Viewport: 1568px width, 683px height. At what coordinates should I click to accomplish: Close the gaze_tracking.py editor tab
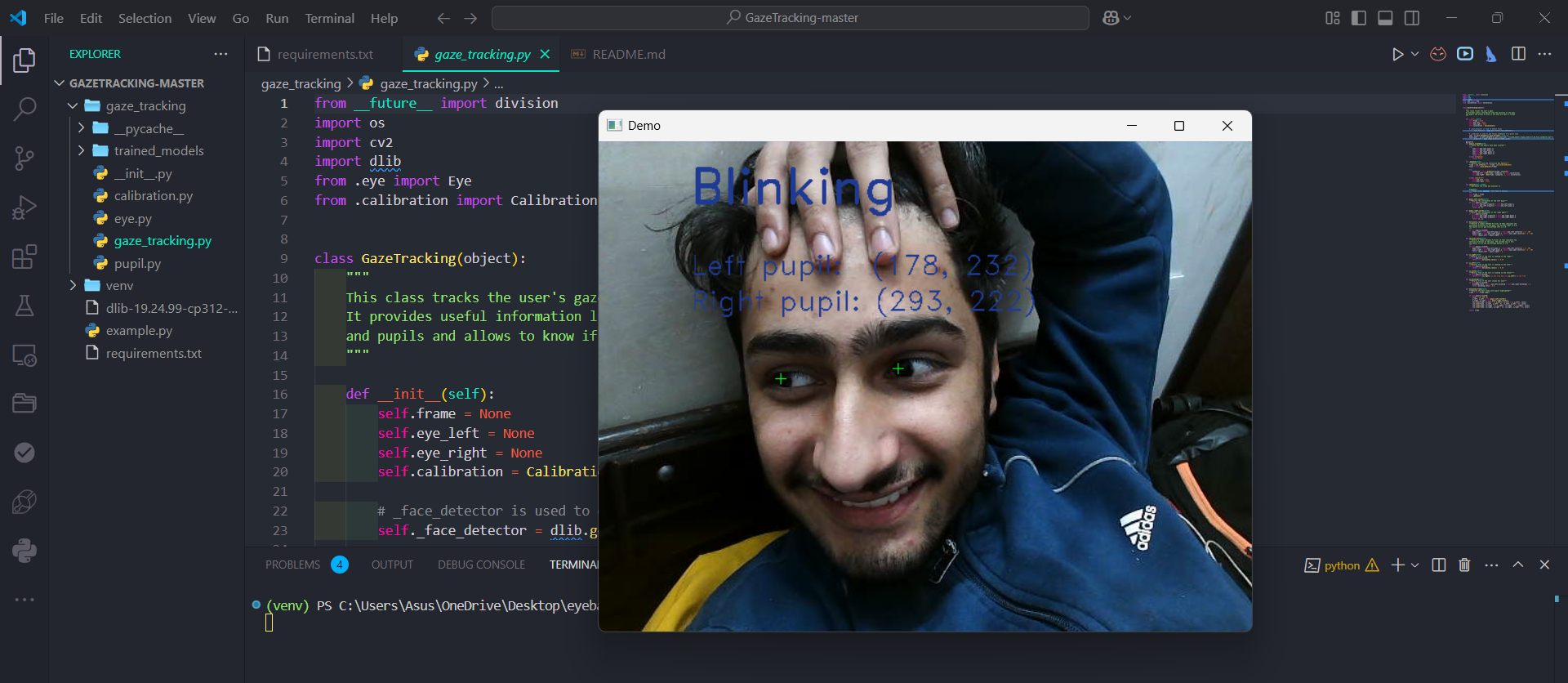(x=545, y=54)
